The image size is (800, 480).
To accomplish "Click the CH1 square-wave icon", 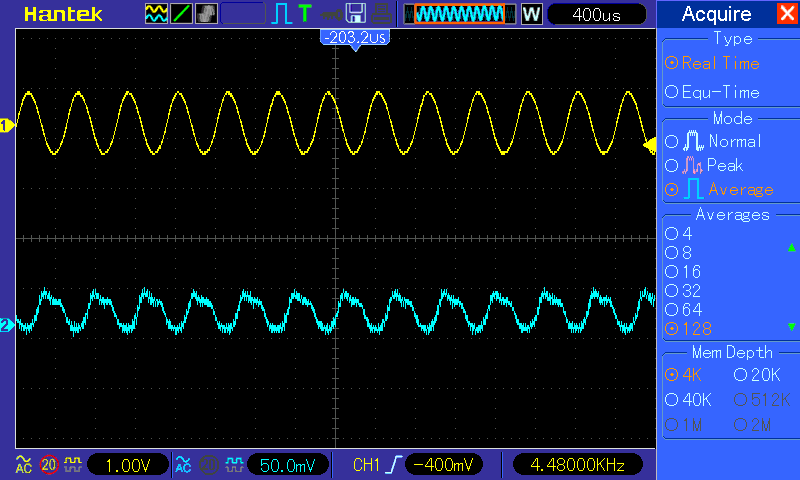I will (x=72, y=464).
